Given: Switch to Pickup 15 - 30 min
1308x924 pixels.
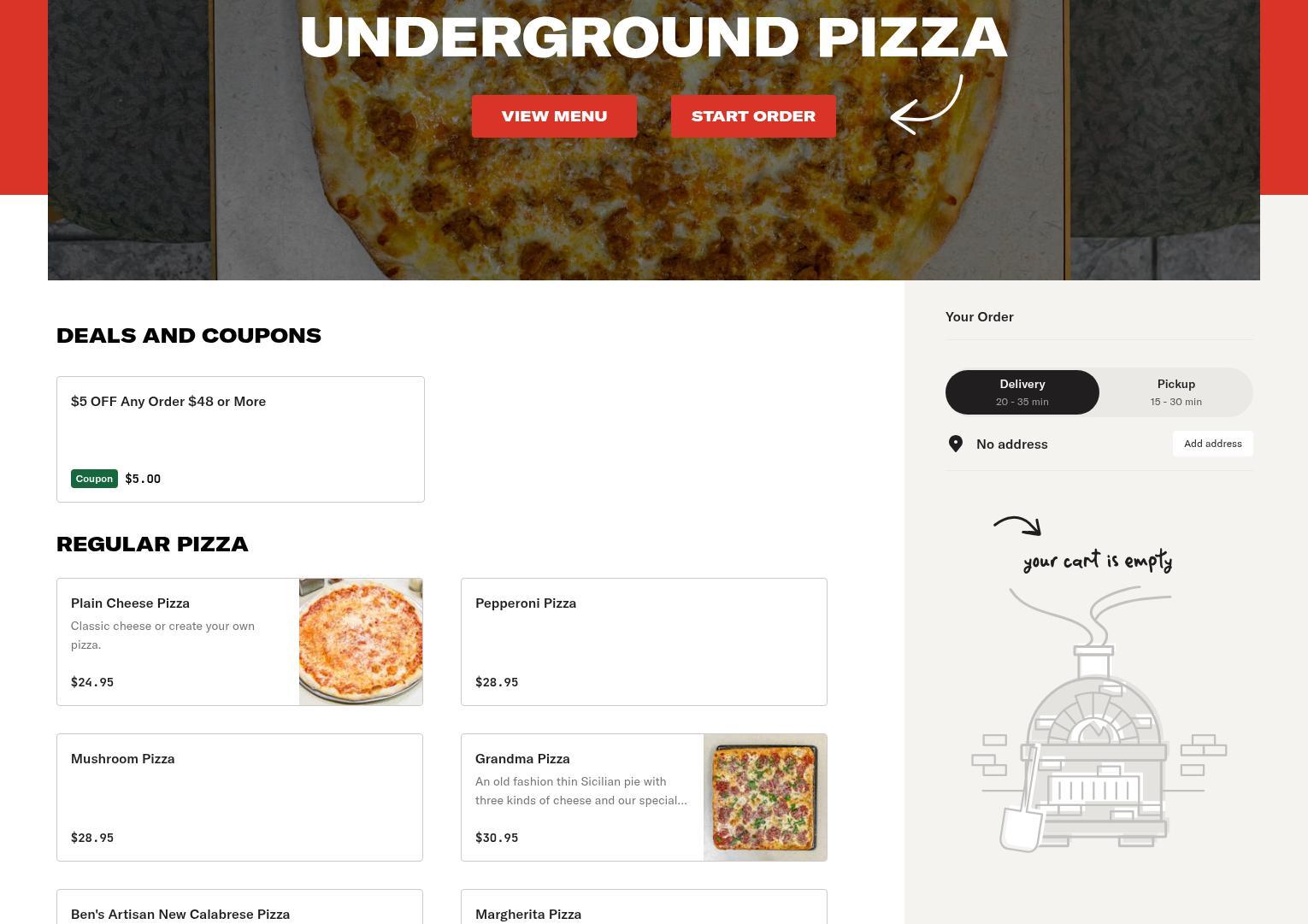Looking at the screenshot, I should (x=1175, y=392).
